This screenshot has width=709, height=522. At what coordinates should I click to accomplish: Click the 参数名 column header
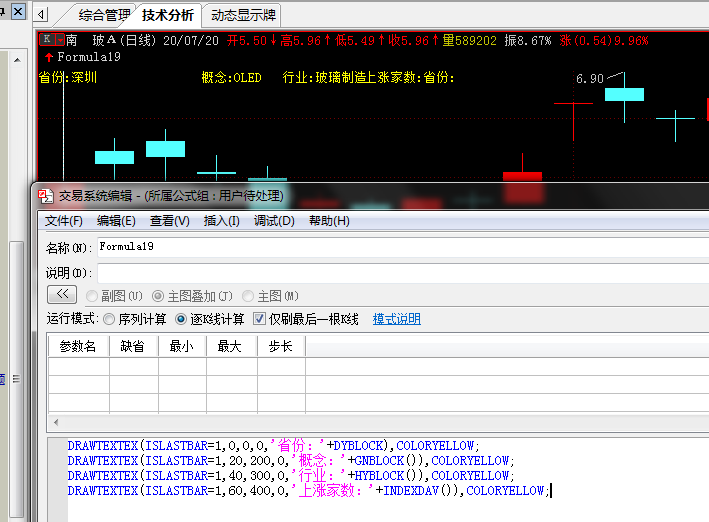(x=78, y=346)
